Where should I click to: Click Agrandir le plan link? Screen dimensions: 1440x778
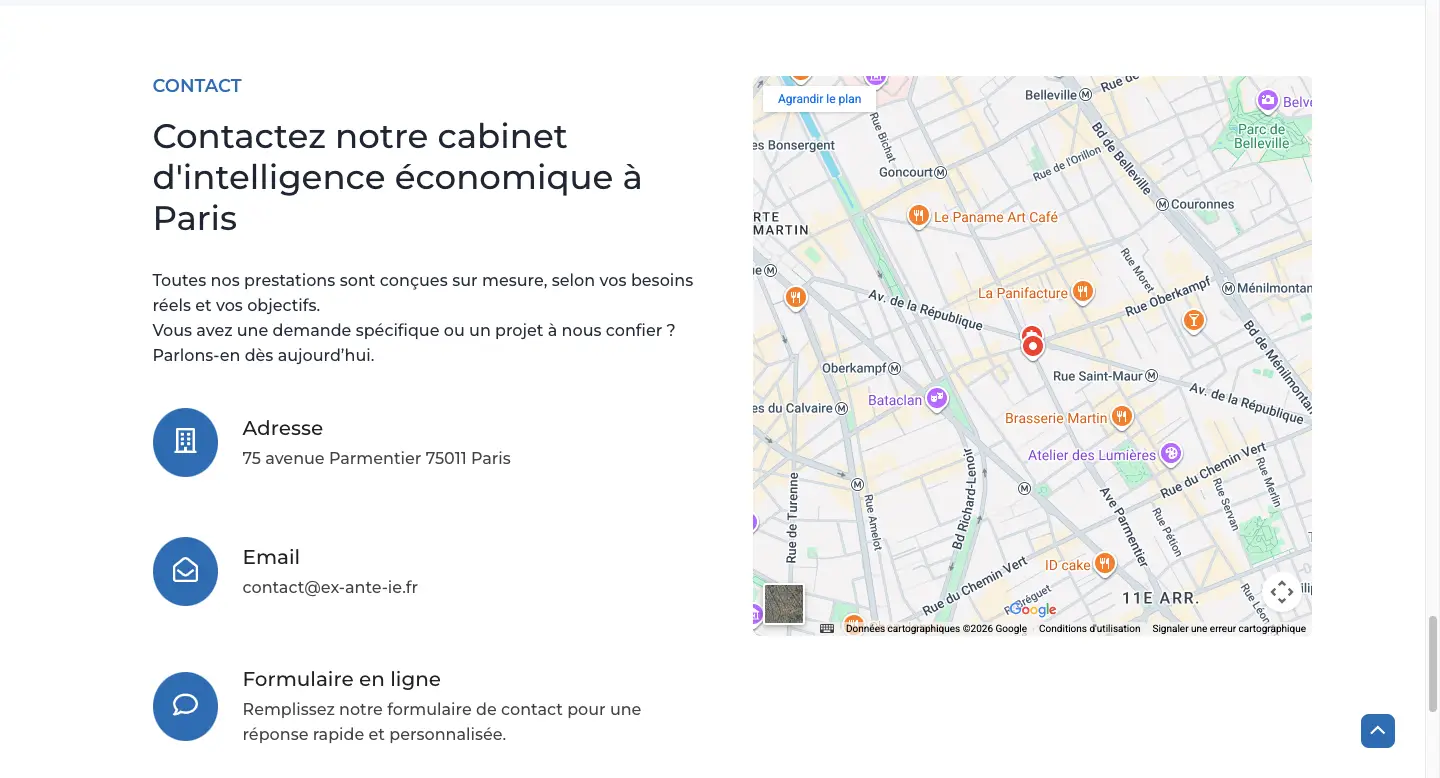[819, 99]
